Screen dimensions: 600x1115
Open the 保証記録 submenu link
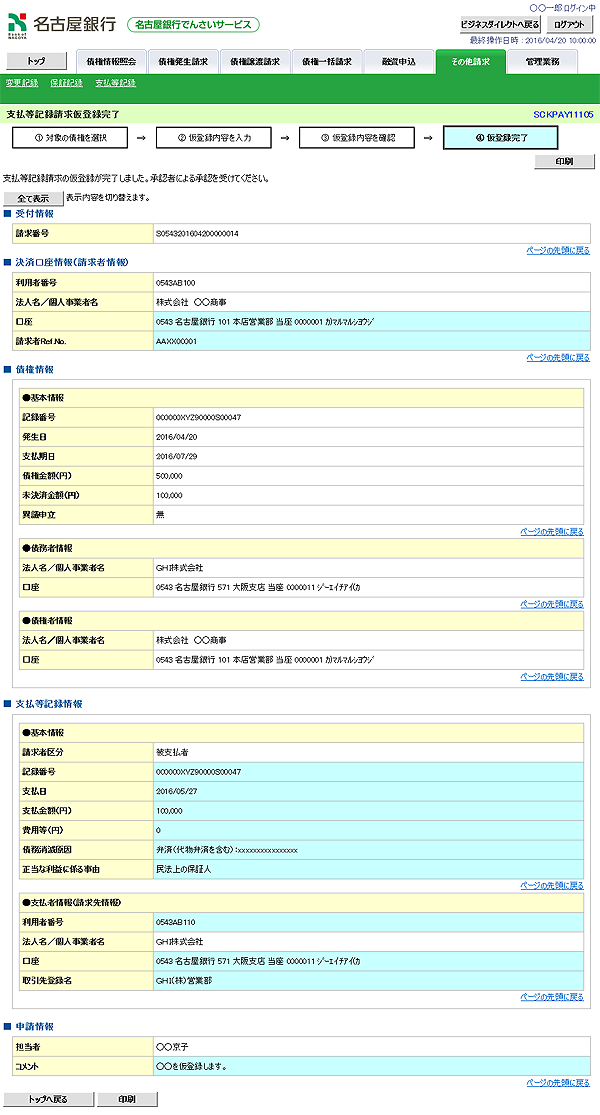tap(67, 83)
